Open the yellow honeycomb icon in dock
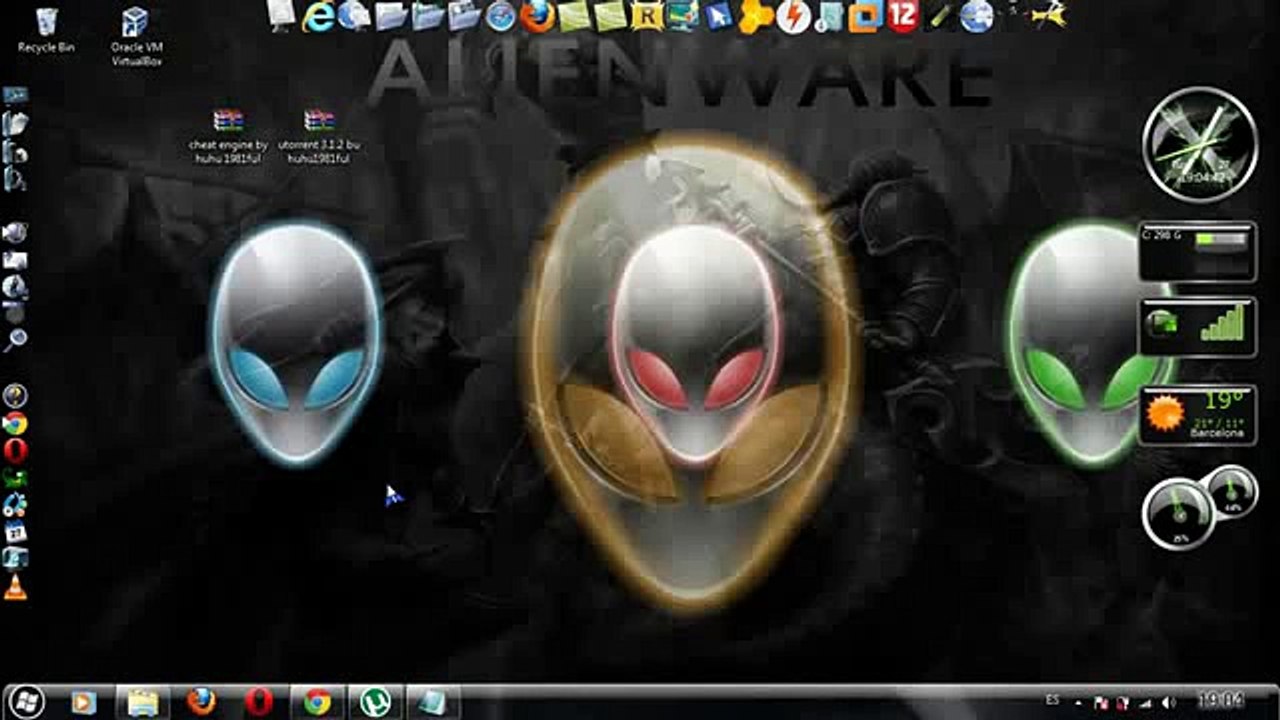The height and width of the screenshot is (720, 1280). click(x=756, y=16)
